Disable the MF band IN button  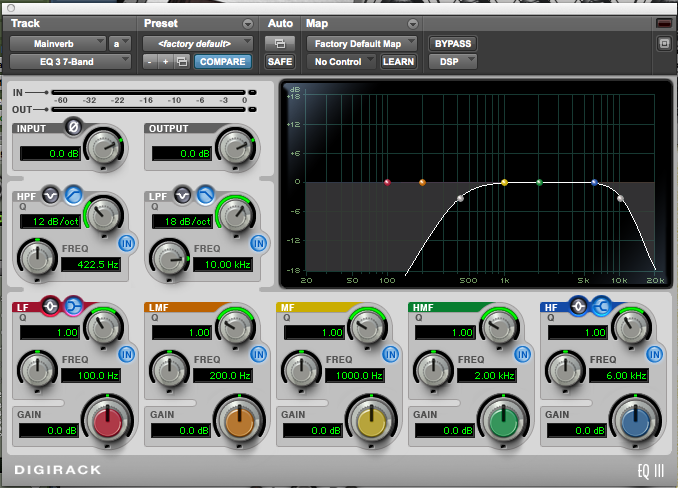[x=390, y=354]
